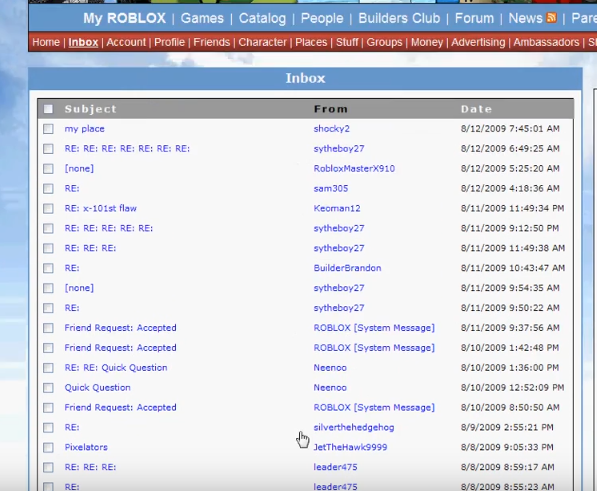View JetTheHawk9999's profile
Viewport: 597px width, 491px height.
pos(350,447)
